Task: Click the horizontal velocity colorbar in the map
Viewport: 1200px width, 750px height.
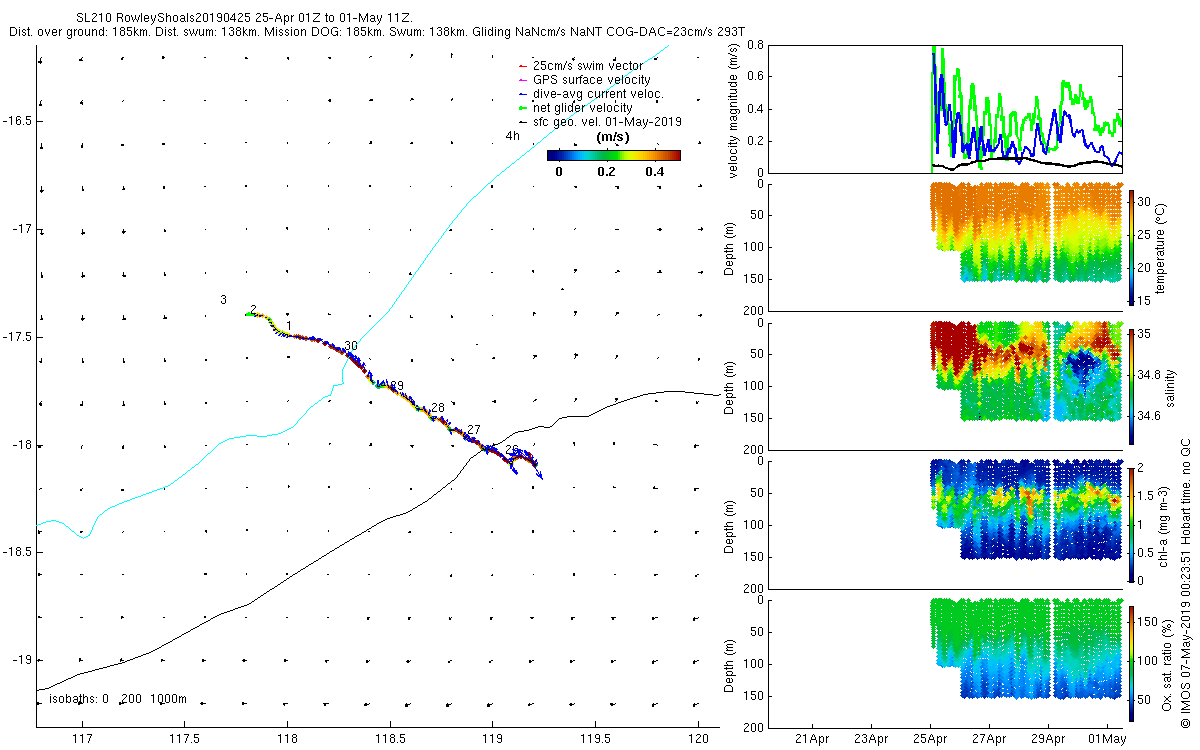Action: [x=613, y=155]
